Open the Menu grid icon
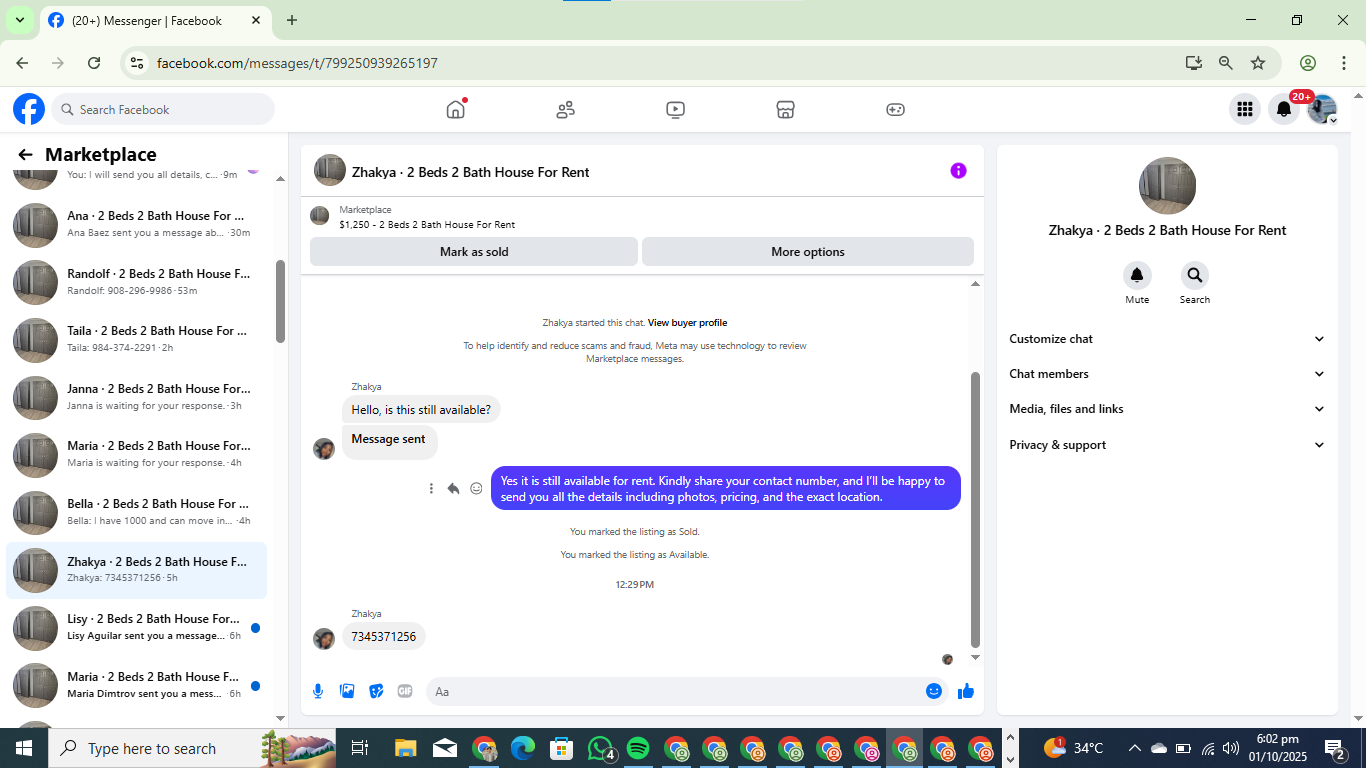Screen dimensions: 1366x768 coord(1245,109)
